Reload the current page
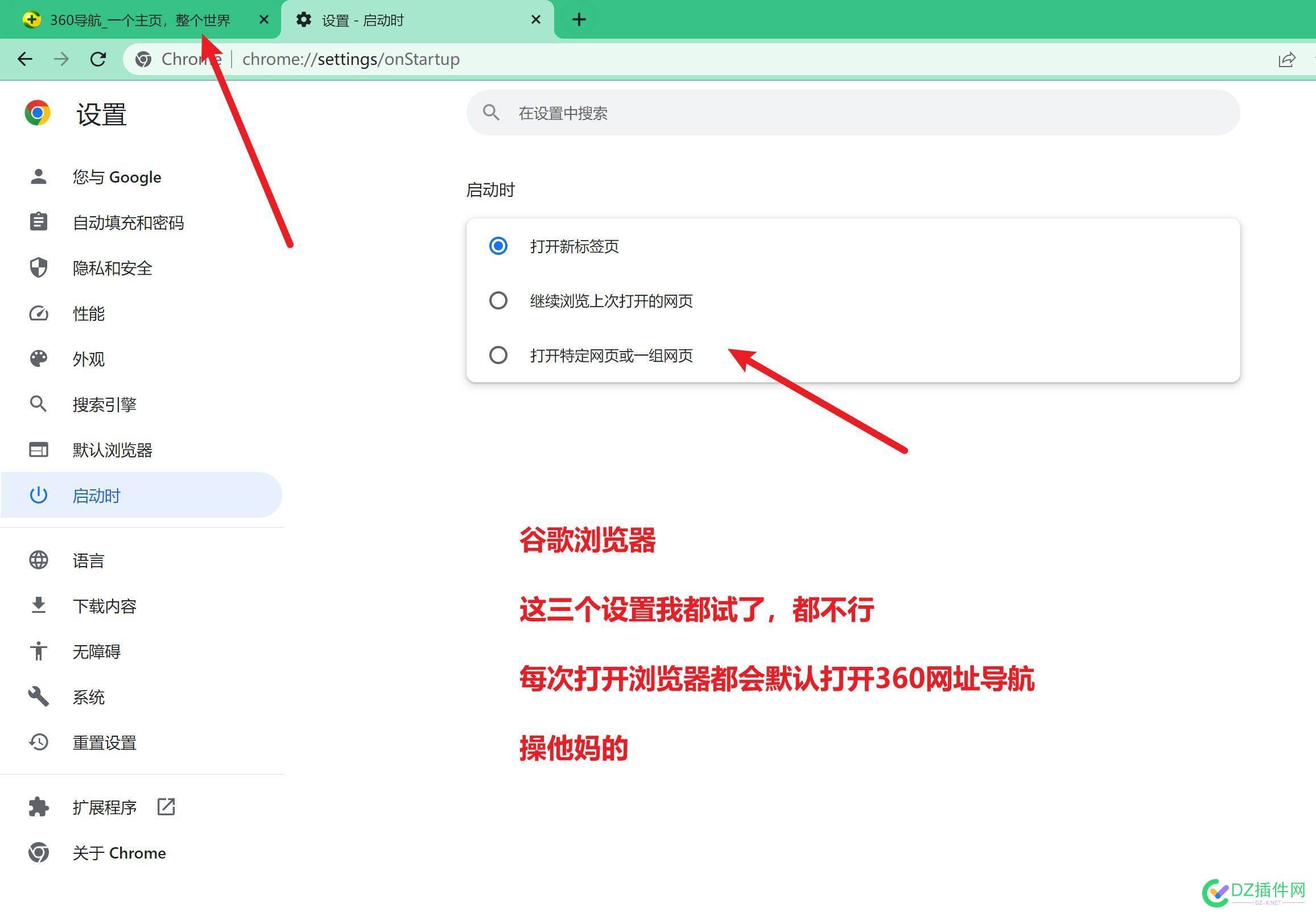The width and height of the screenshot is (1316, 916). click(x=98, y=59)
